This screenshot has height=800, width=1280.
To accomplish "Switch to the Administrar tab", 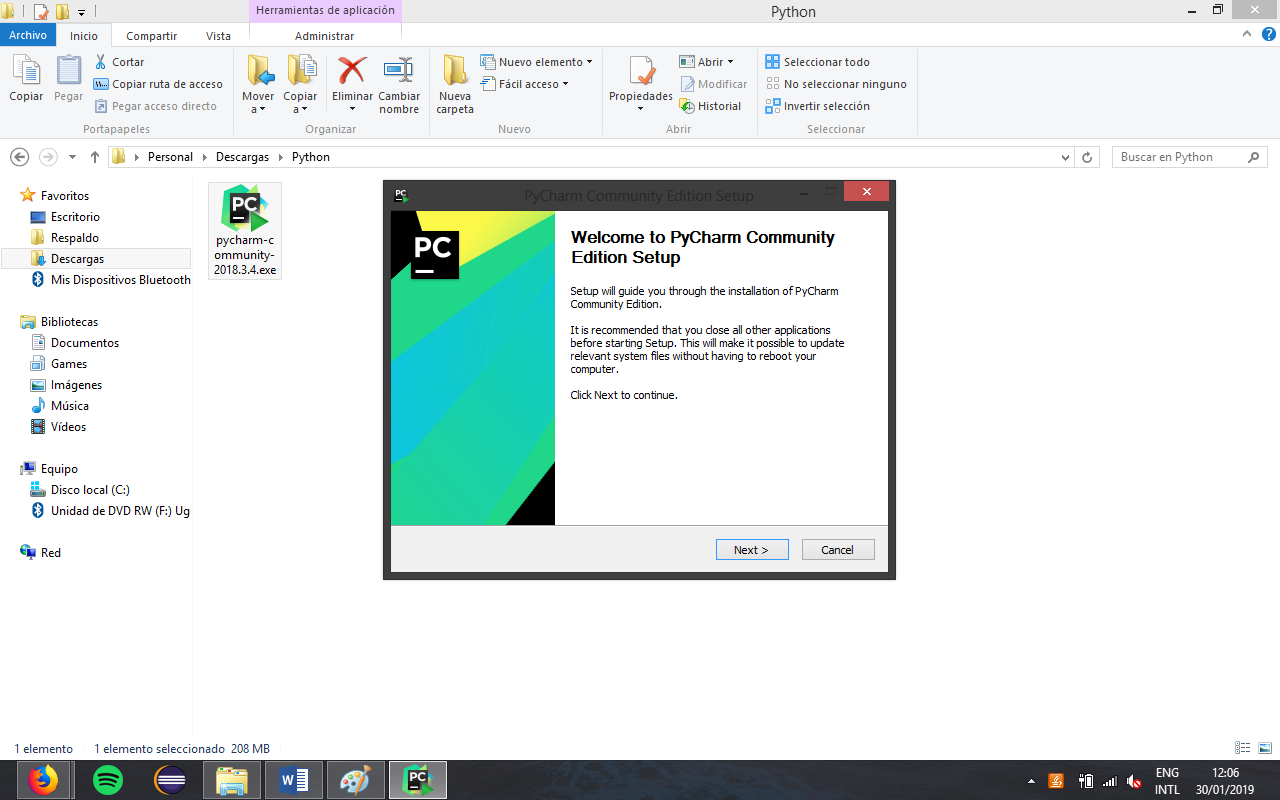I will pos(325,35).
